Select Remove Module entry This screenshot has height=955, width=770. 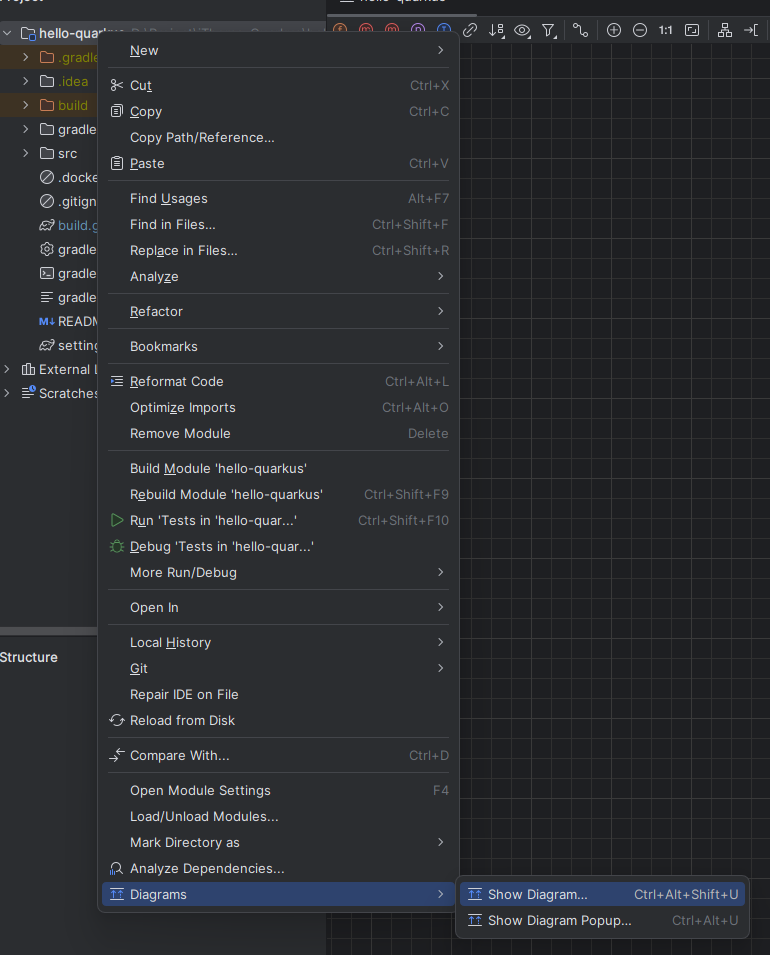[278, 434]
